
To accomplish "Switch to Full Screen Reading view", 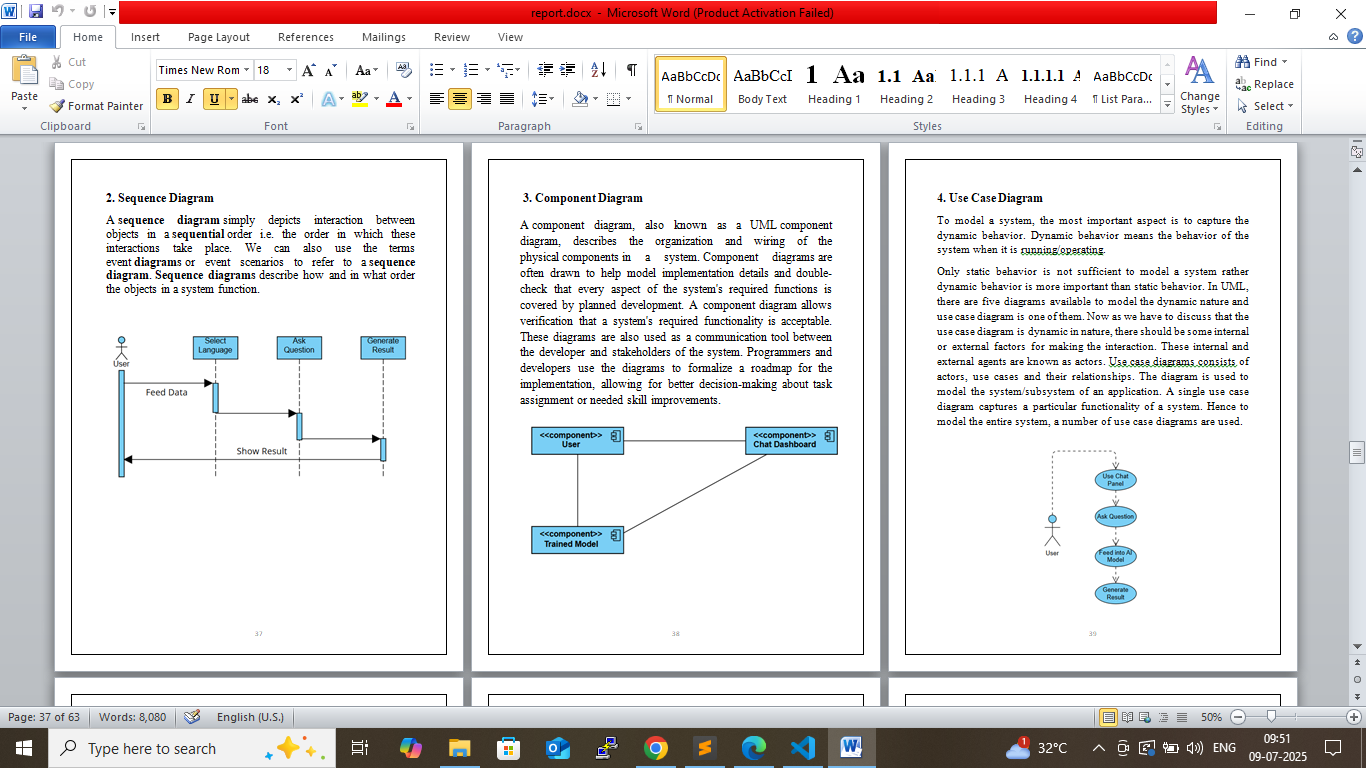I will 1125,717.
